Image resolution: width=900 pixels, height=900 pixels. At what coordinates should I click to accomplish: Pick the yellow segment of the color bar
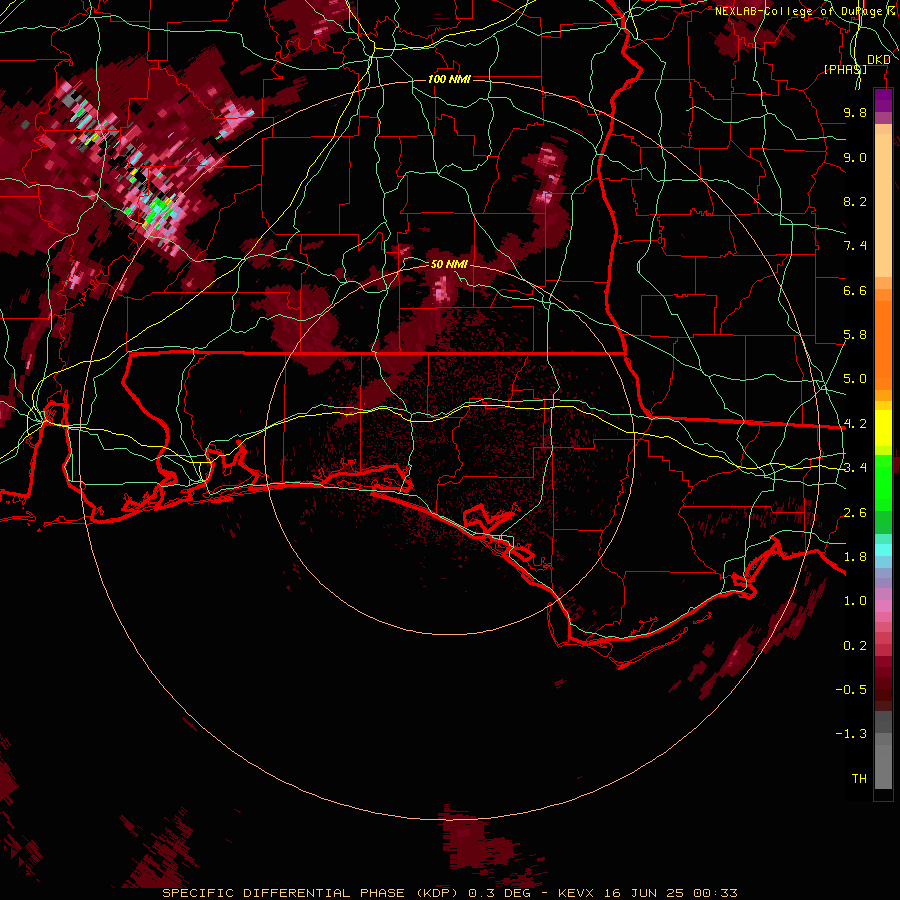click(x=883, y=428)
